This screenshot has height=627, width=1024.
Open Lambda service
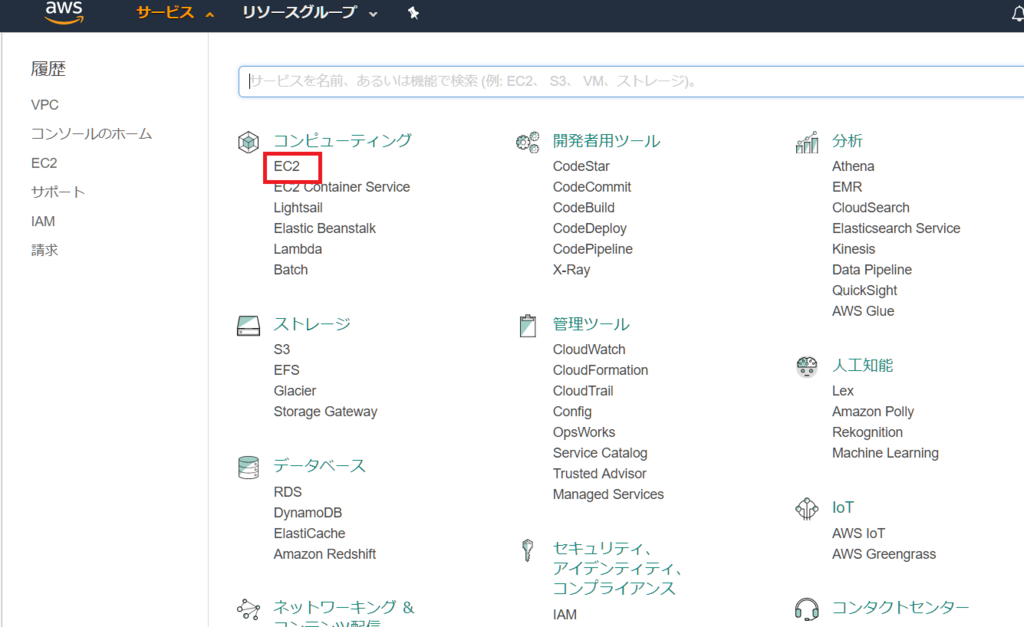[x=298, y=249]
